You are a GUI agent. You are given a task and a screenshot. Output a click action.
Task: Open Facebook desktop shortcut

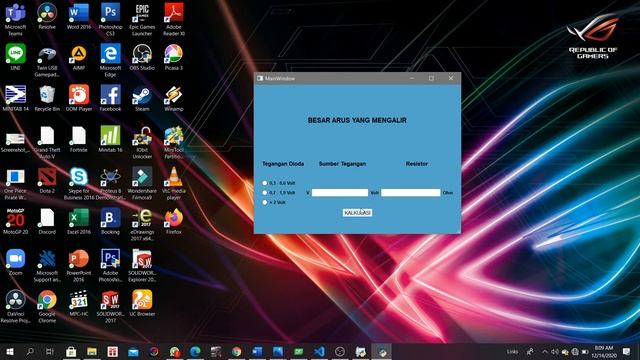110,98
